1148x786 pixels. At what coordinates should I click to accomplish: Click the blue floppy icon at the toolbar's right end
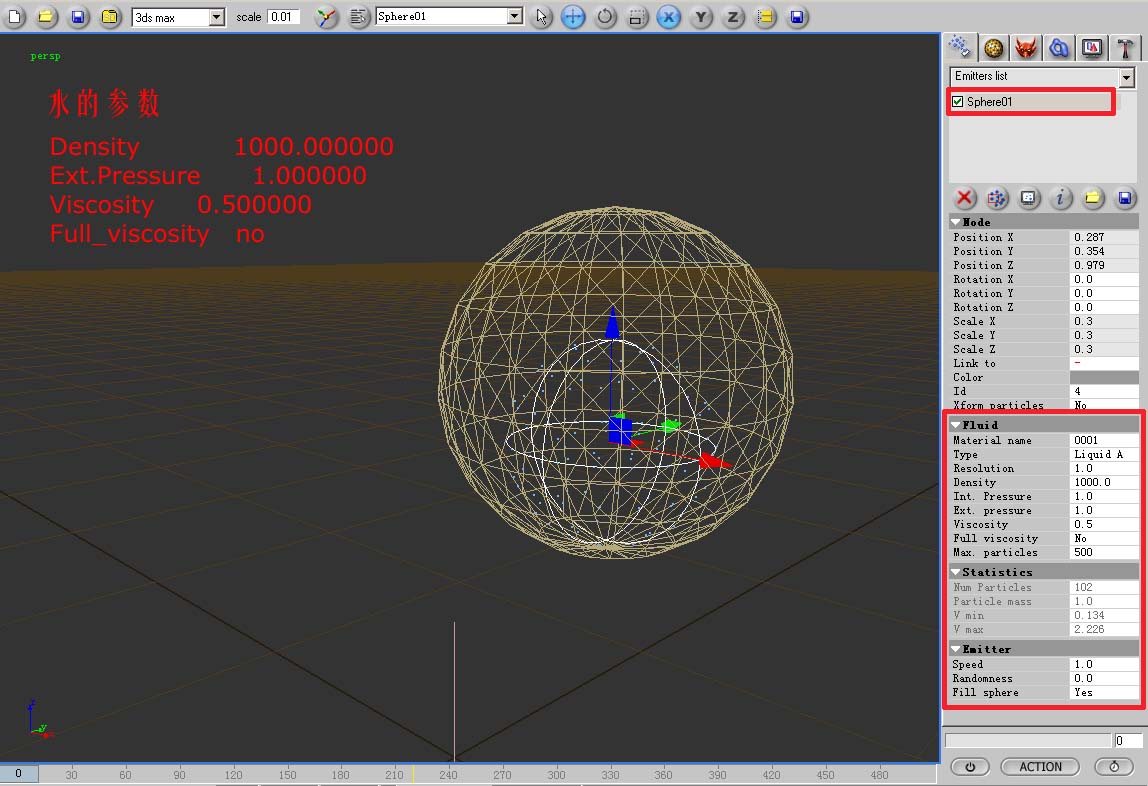coord(797,16)
